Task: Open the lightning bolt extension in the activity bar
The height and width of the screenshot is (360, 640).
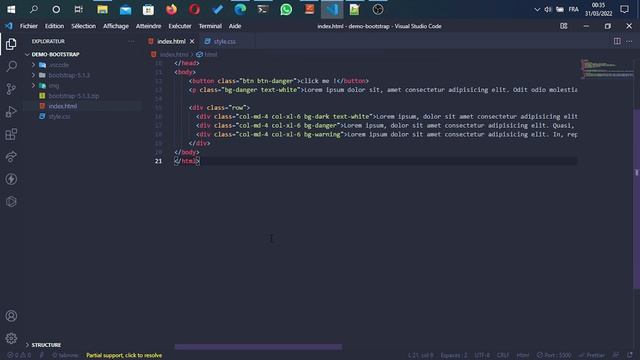Action: pos(11,179)
